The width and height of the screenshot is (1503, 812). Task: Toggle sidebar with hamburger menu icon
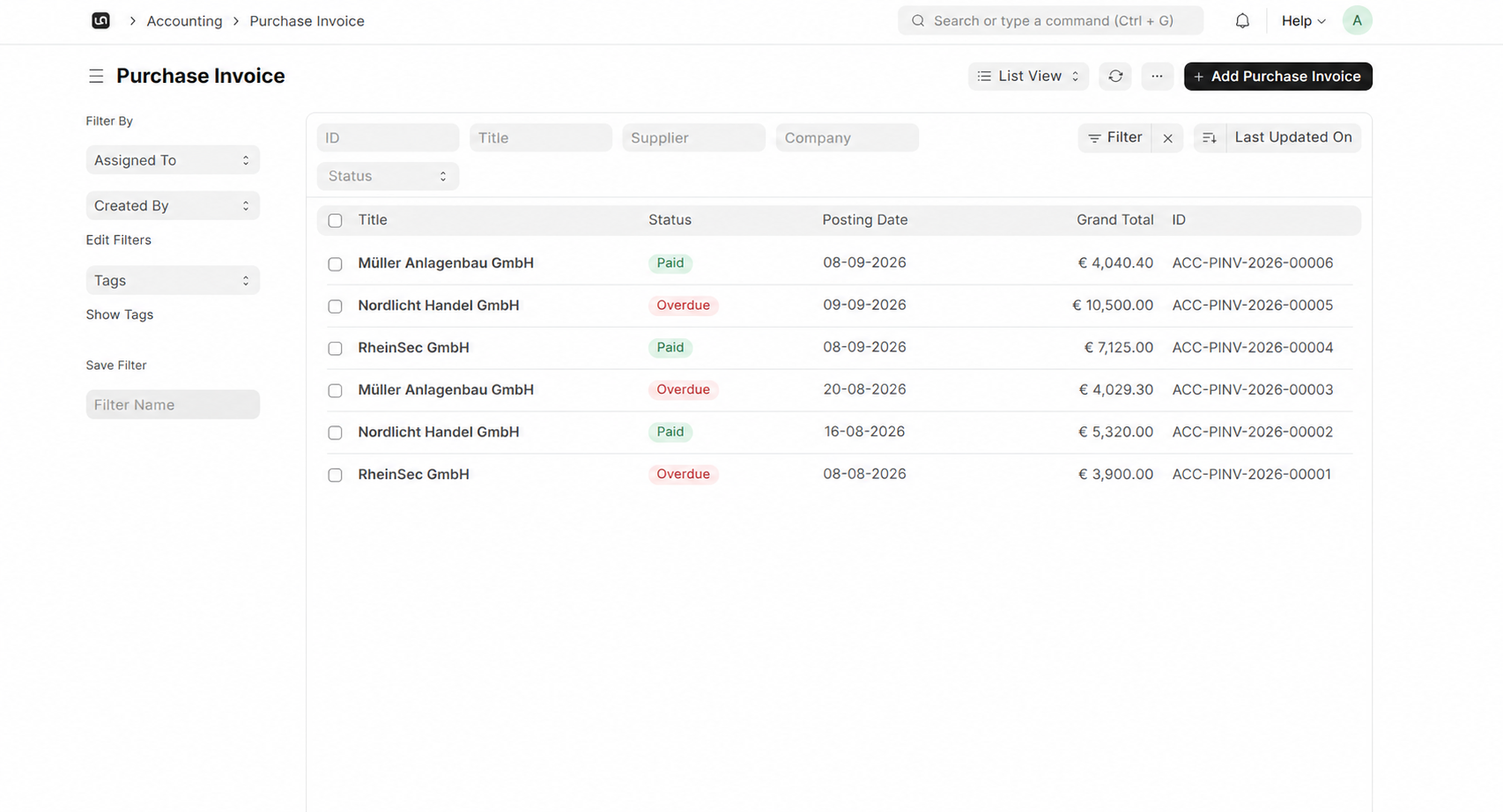point(96,77)
